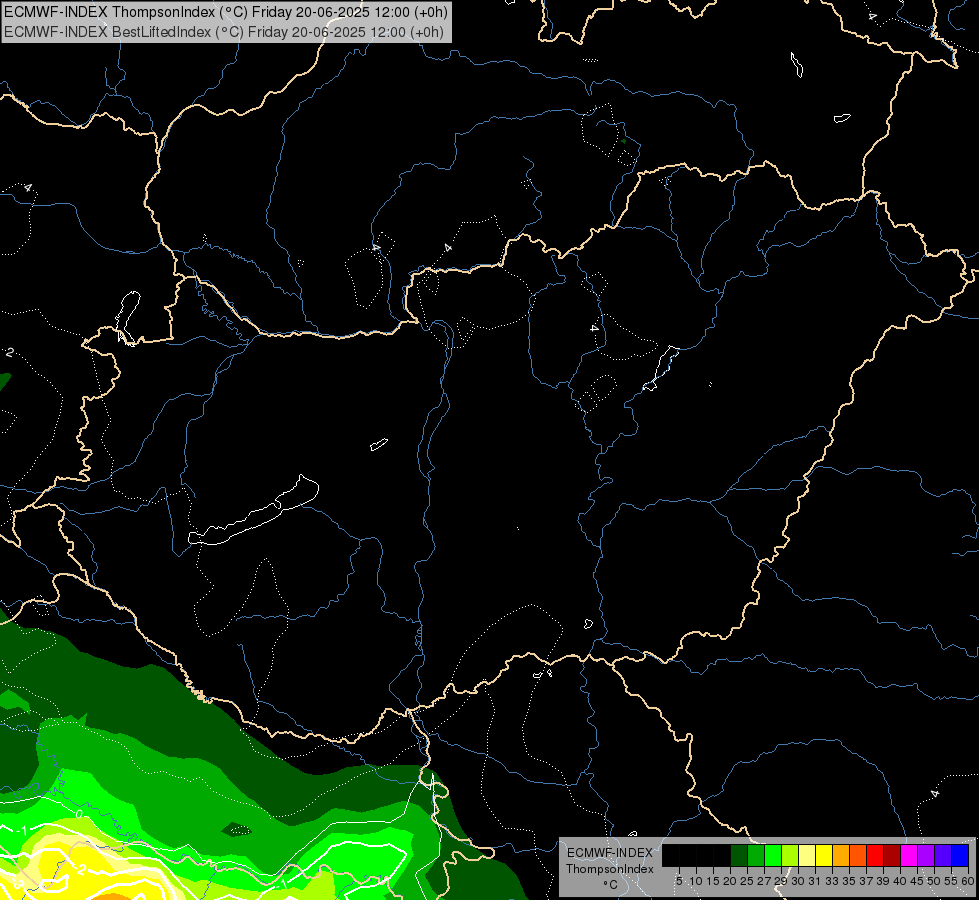The width and height of the screenshot is (979, 900).
Task: Click the dark red 39–40 legend swatch
Action: coord(892,855)
